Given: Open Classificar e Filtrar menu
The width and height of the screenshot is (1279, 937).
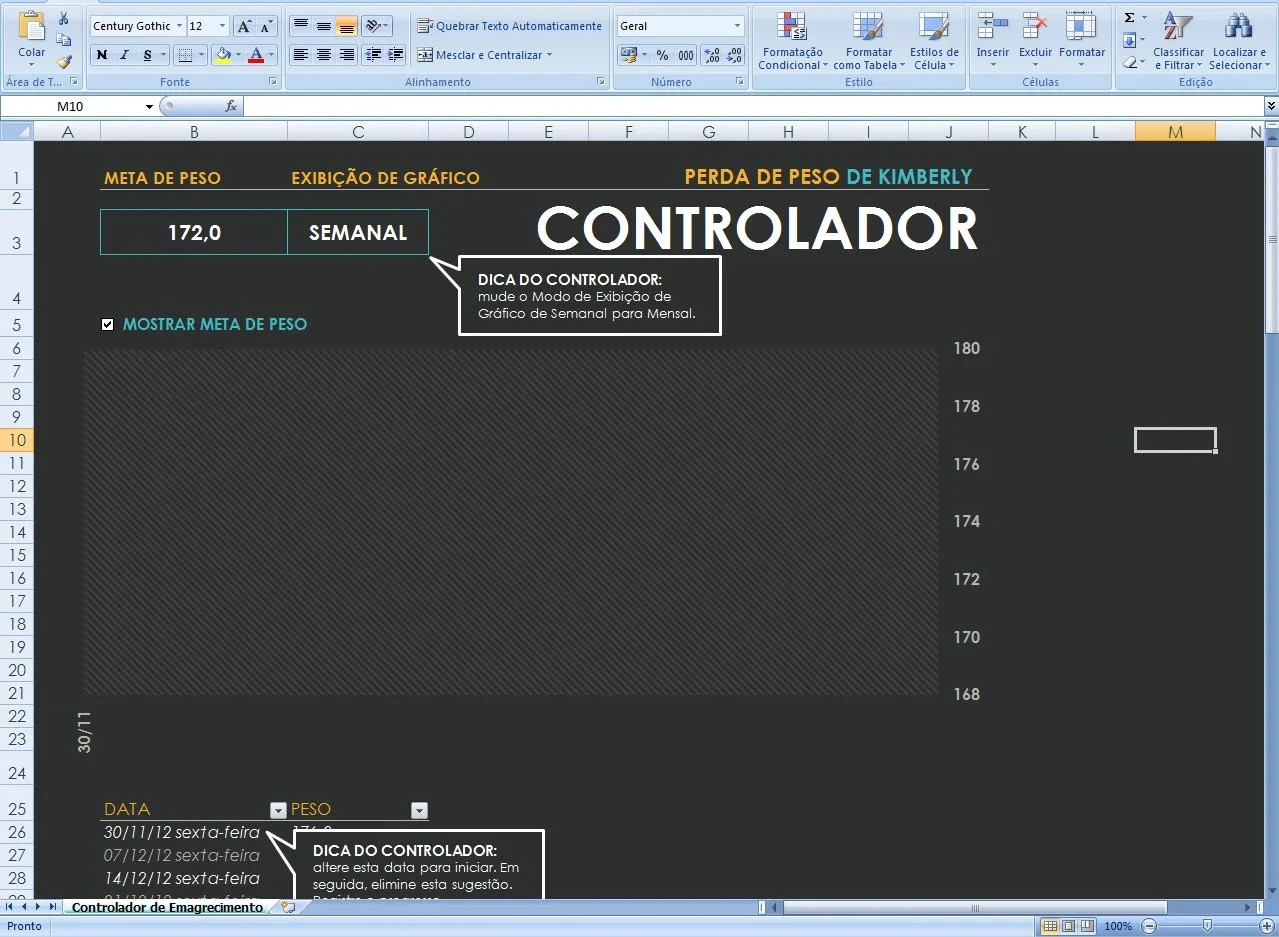Looking at the screenshot, I should point(1178,42).
